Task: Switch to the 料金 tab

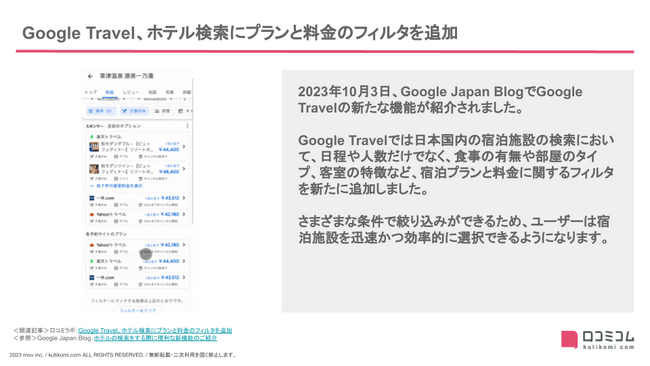Action: click(109, 92)
